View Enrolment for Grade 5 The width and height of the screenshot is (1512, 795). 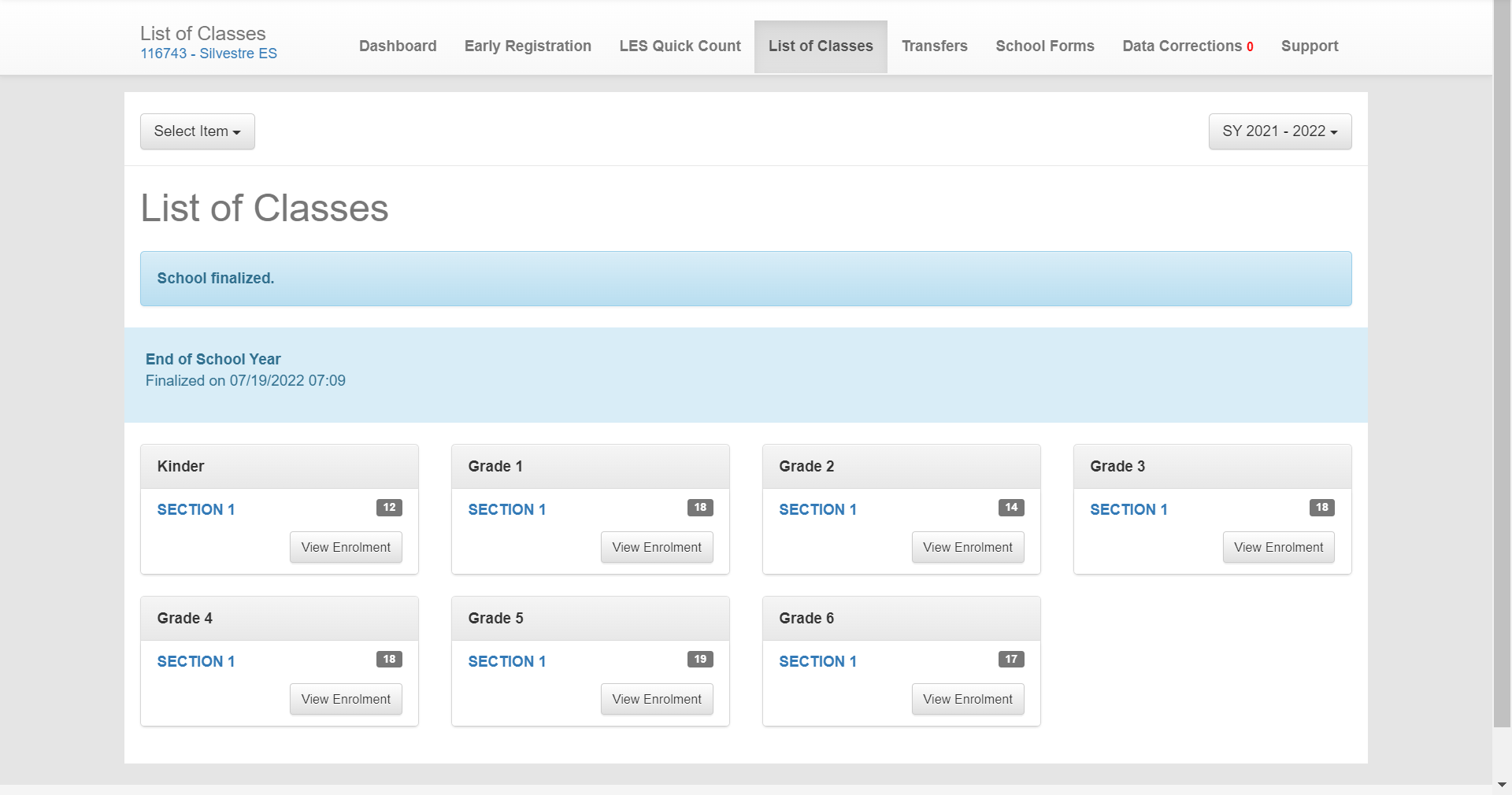[657, 699]
